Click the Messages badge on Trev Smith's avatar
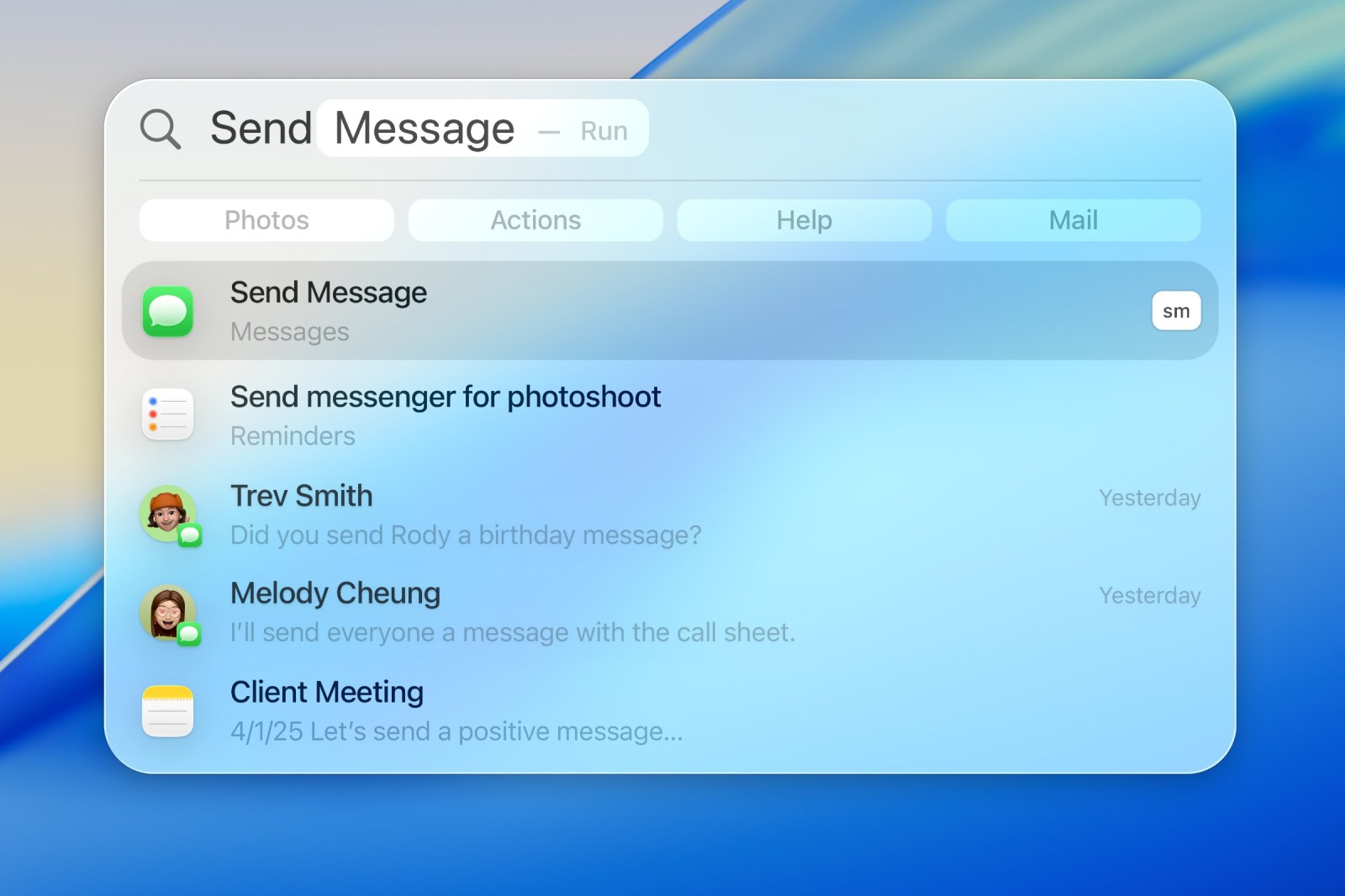The width and height of the screenshot is (1345, 896). click(190, 535)
